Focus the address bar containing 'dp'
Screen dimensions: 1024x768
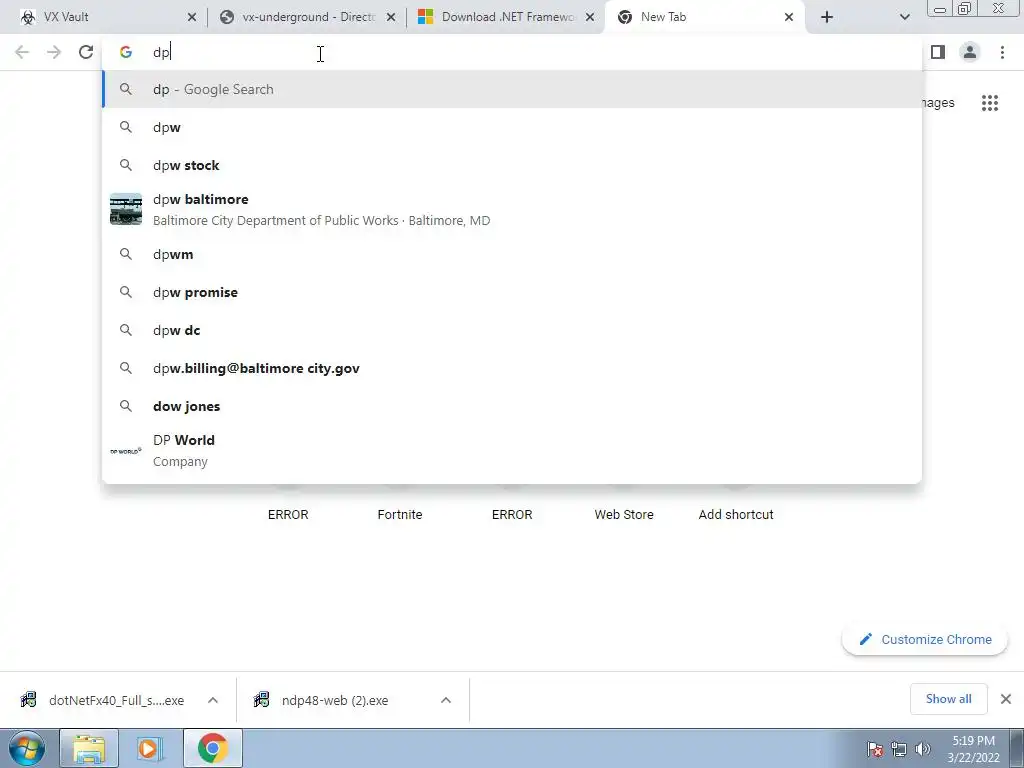(x=512, y=52)
